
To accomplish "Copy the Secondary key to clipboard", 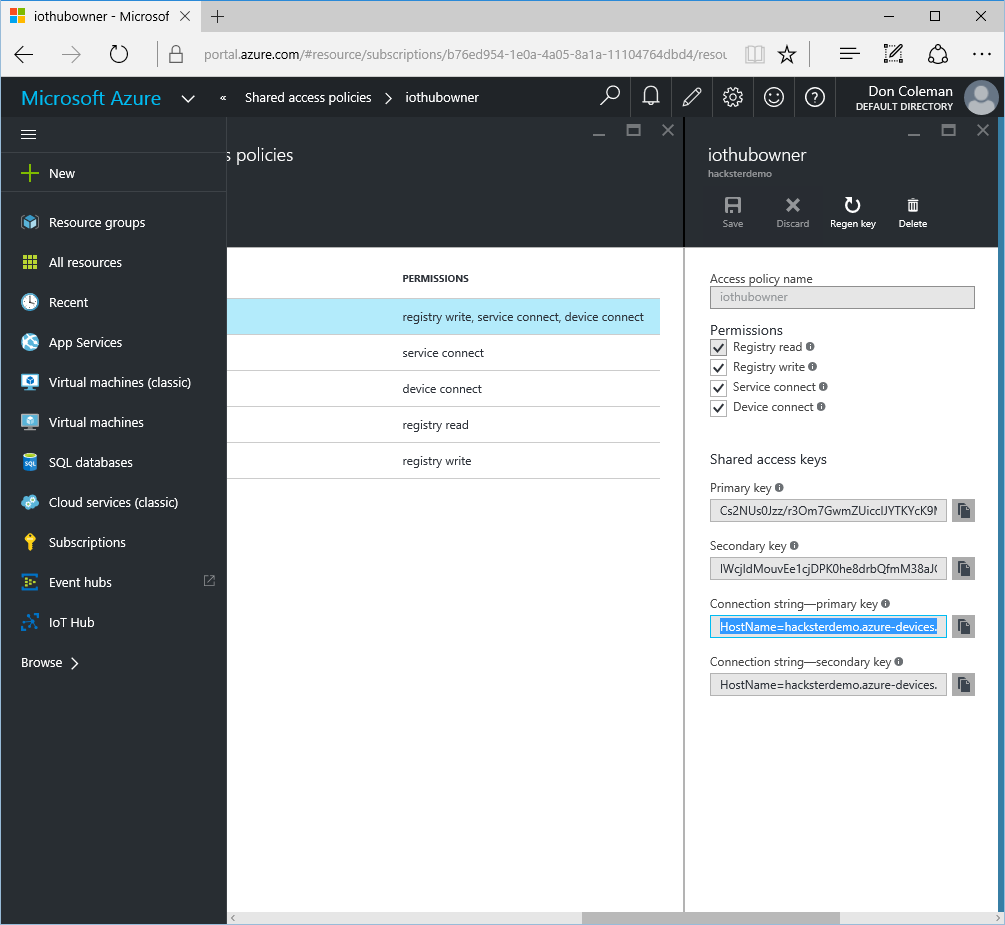I will [962, 568].
